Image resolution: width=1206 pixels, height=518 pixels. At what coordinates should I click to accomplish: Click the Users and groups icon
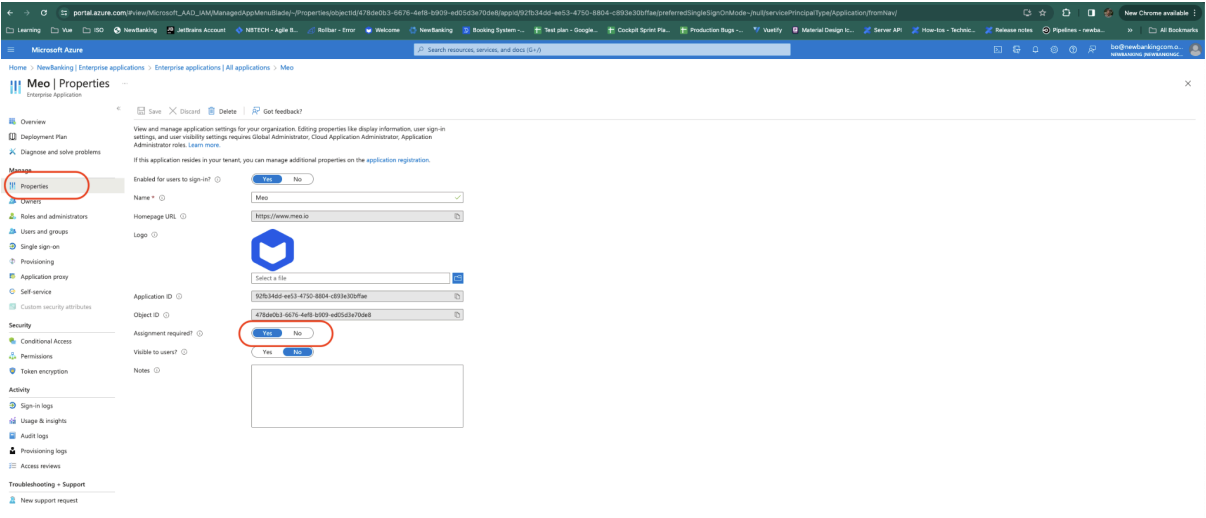(x=12, y=231)
